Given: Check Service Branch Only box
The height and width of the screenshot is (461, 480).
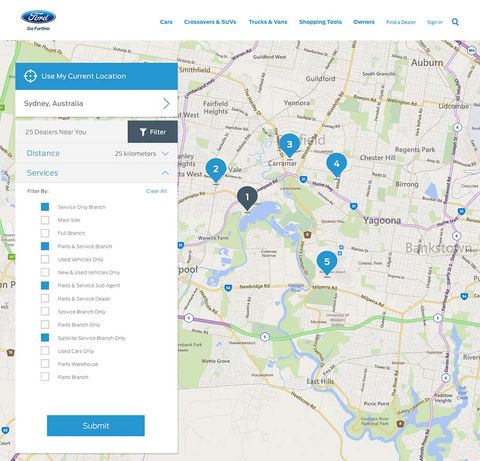Looking at the screenshot, I should 45,312.
